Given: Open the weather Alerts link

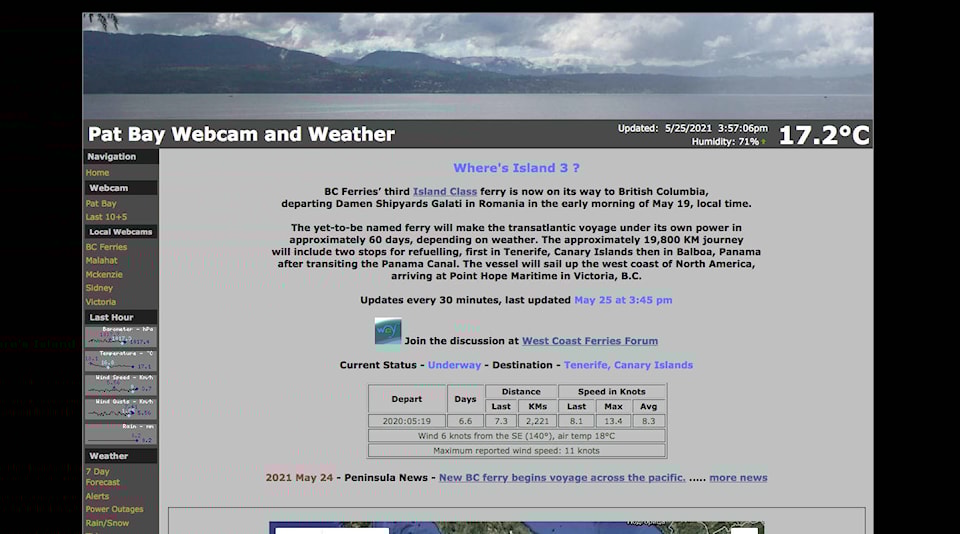Looking at the screenshot, I should (97, 496).
